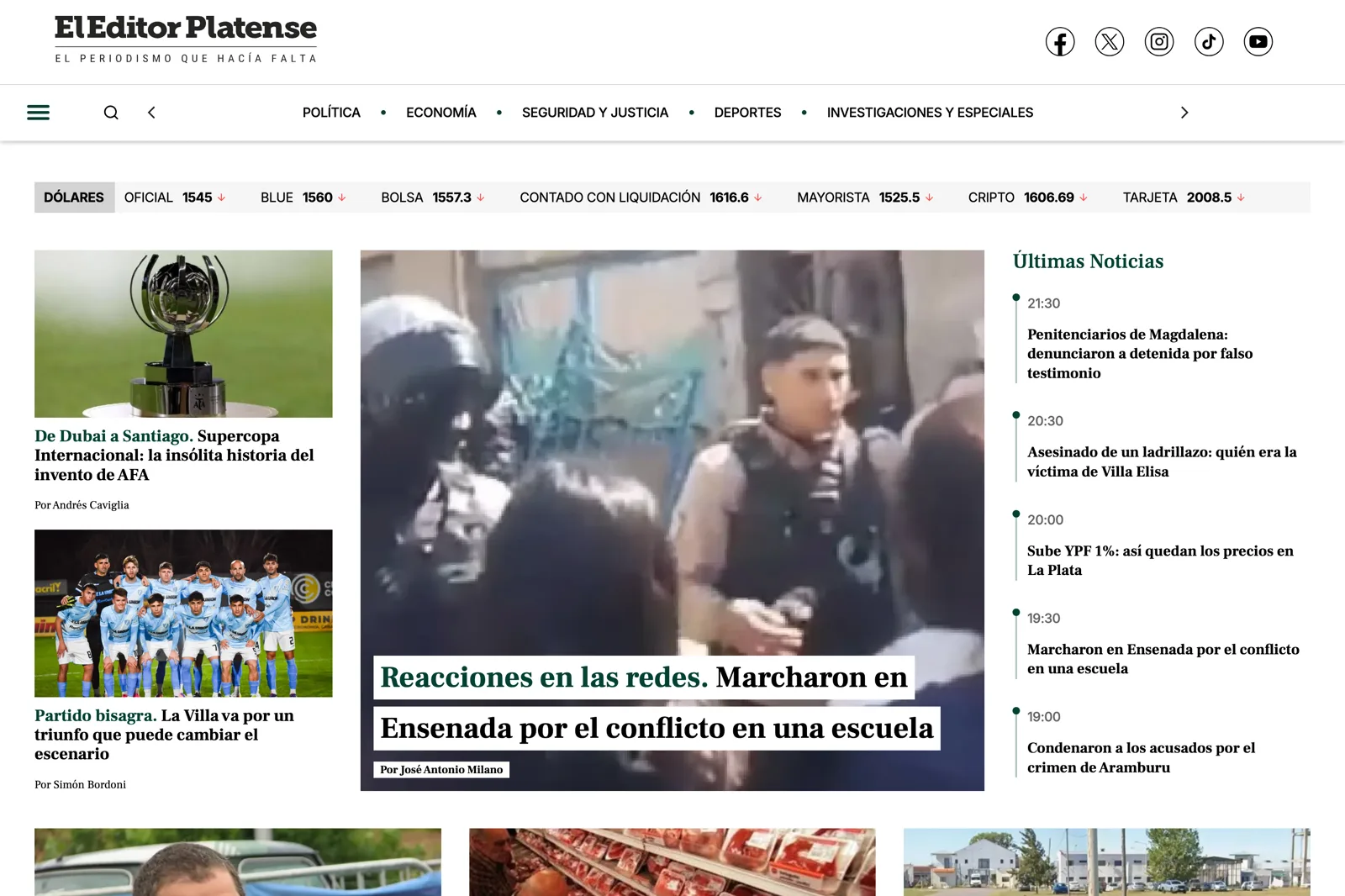Click the 20:30 timestamp entry
The height and width of the screenshot is (896, 1345).
point(1045,421)
